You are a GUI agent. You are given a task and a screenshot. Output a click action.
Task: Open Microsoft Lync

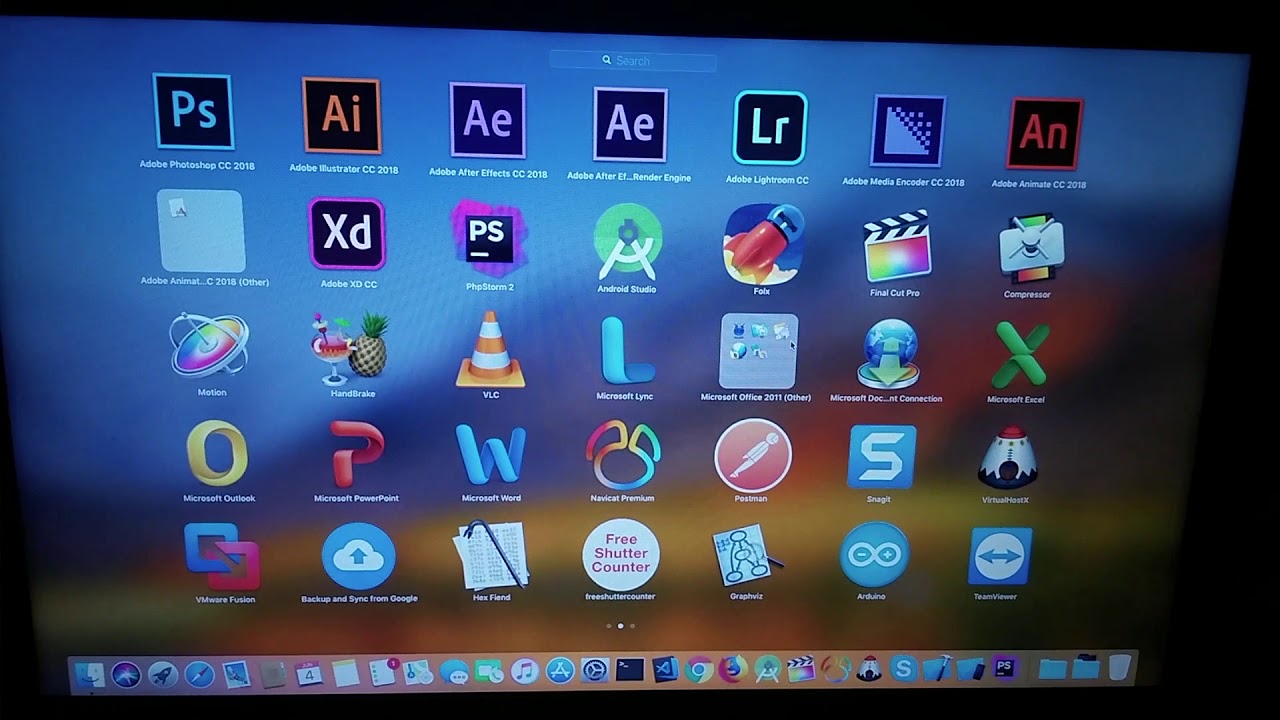pos(626,350)
